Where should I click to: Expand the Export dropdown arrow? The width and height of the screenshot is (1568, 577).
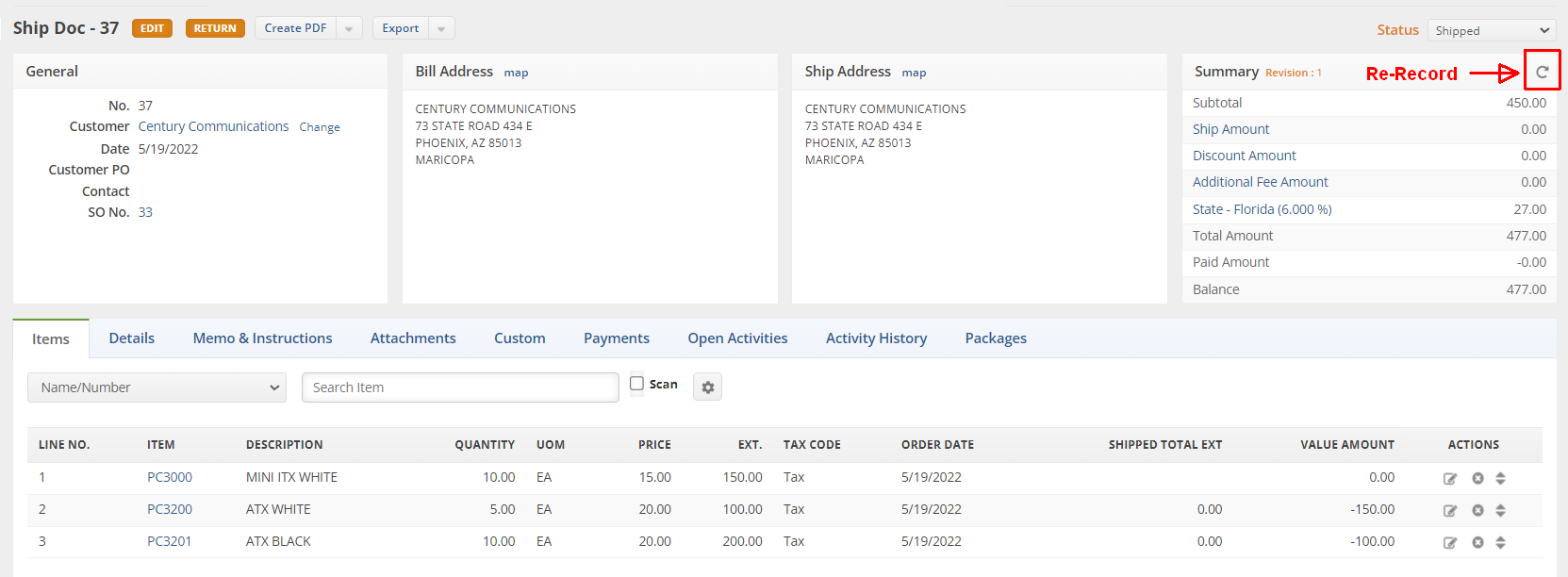441,28
